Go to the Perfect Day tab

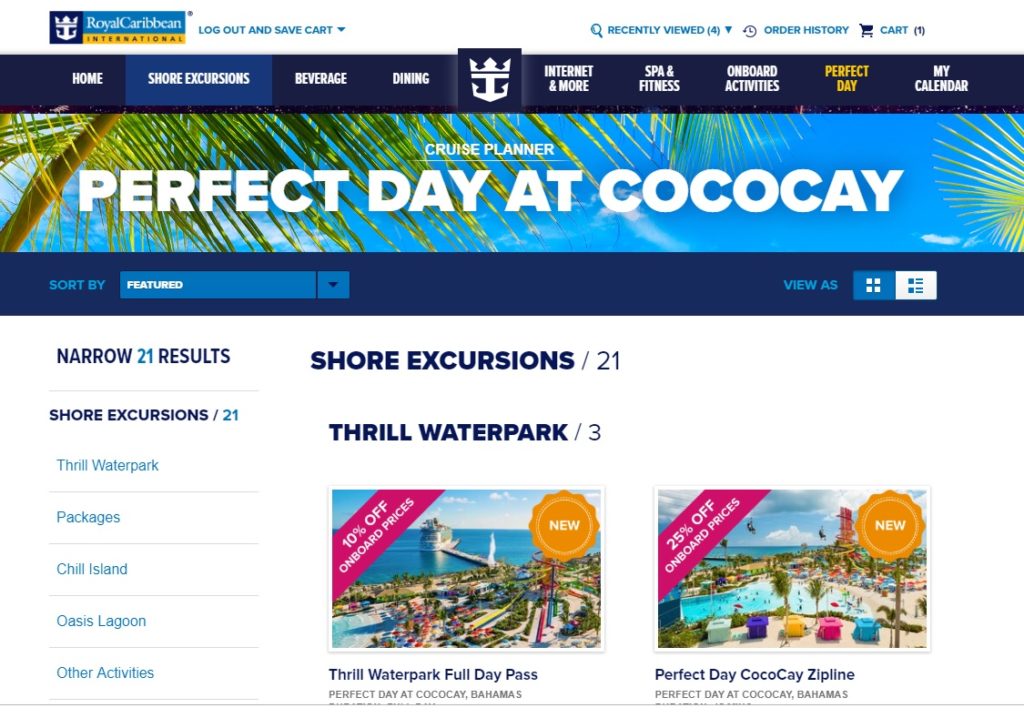coord(846,79)
